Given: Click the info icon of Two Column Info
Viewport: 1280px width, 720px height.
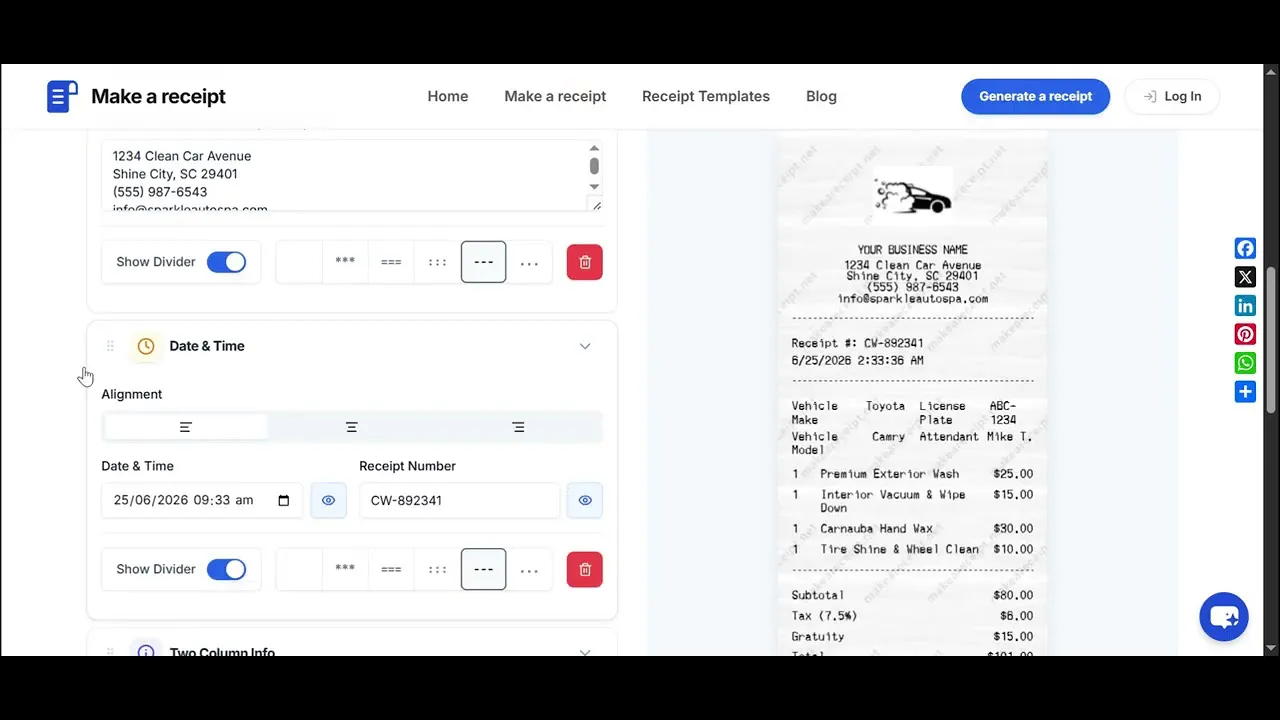Looking at the screenshot, I should [x=146, y=650].
